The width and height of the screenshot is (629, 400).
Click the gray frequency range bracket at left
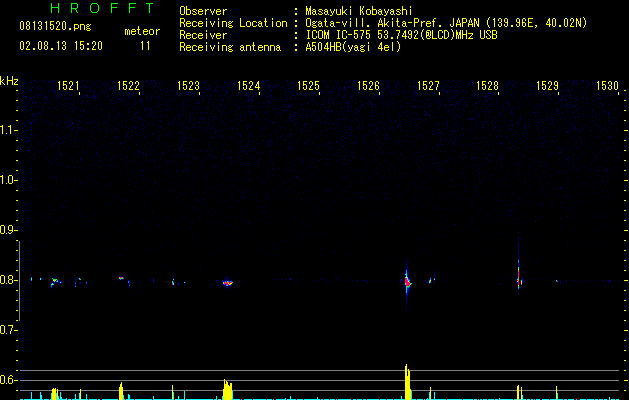click(19, 280)
